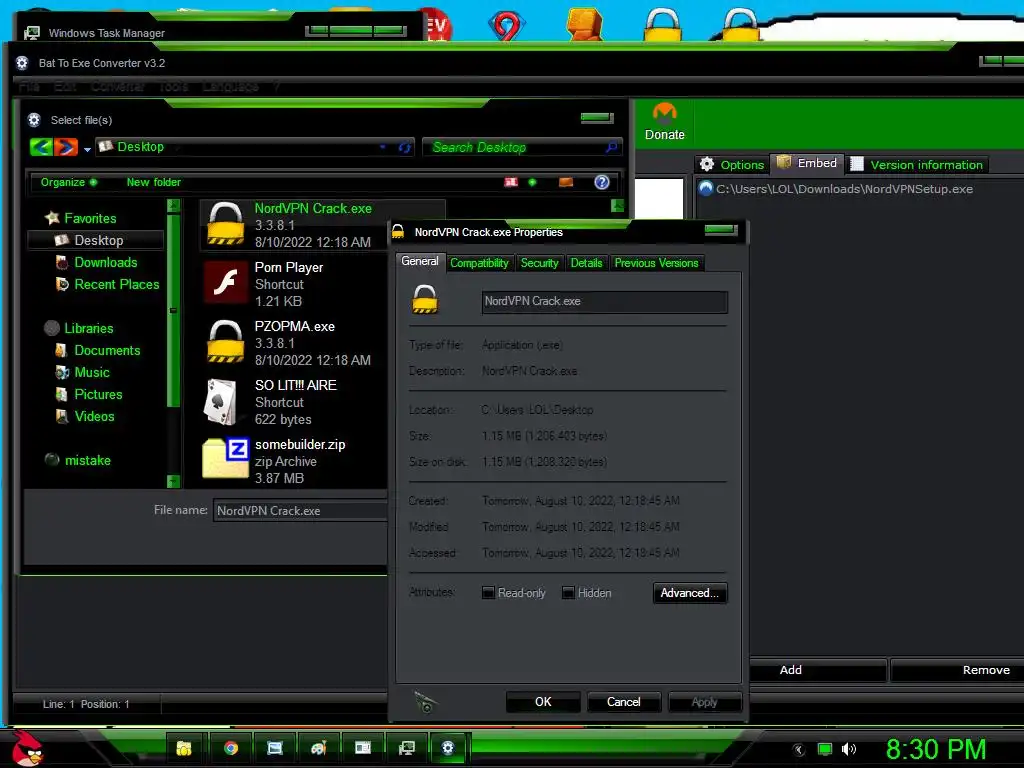The height and width of the screenshot is (768, 1024).
Task: Click the back arrow in file dialog
Action: (x=41, y=147)
